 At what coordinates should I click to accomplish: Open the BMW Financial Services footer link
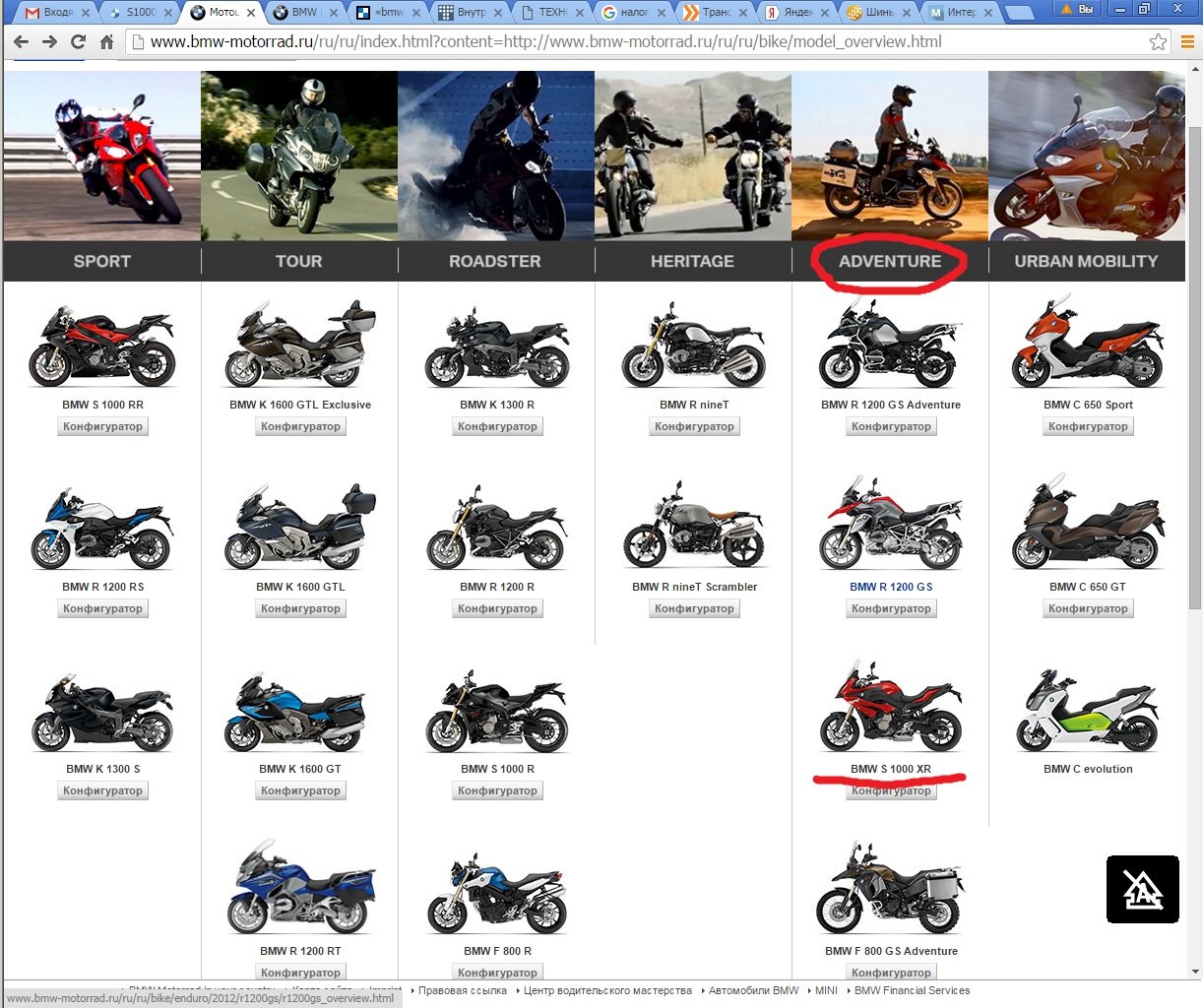click(x=912, y=990)
